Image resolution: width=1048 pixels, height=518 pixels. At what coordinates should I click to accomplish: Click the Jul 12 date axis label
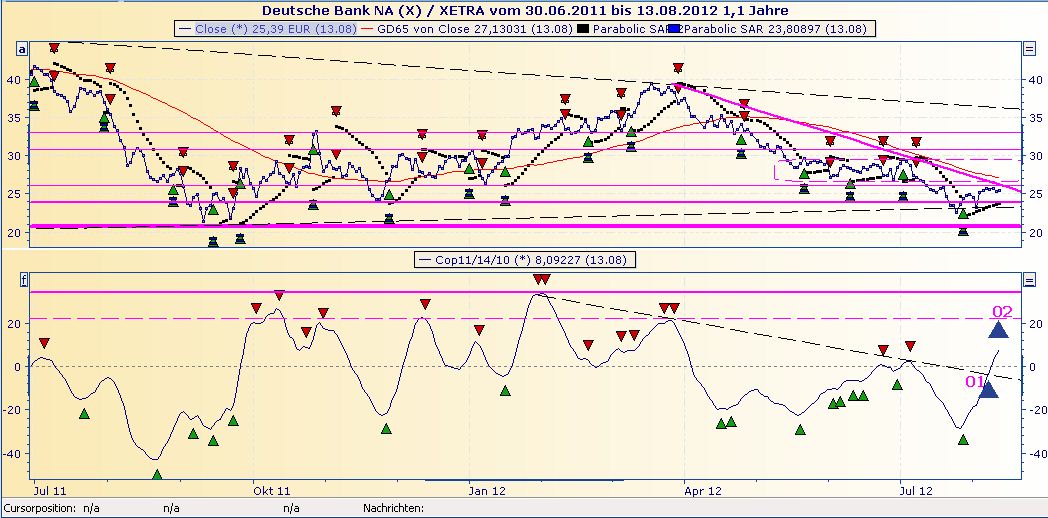click(916, 490)
